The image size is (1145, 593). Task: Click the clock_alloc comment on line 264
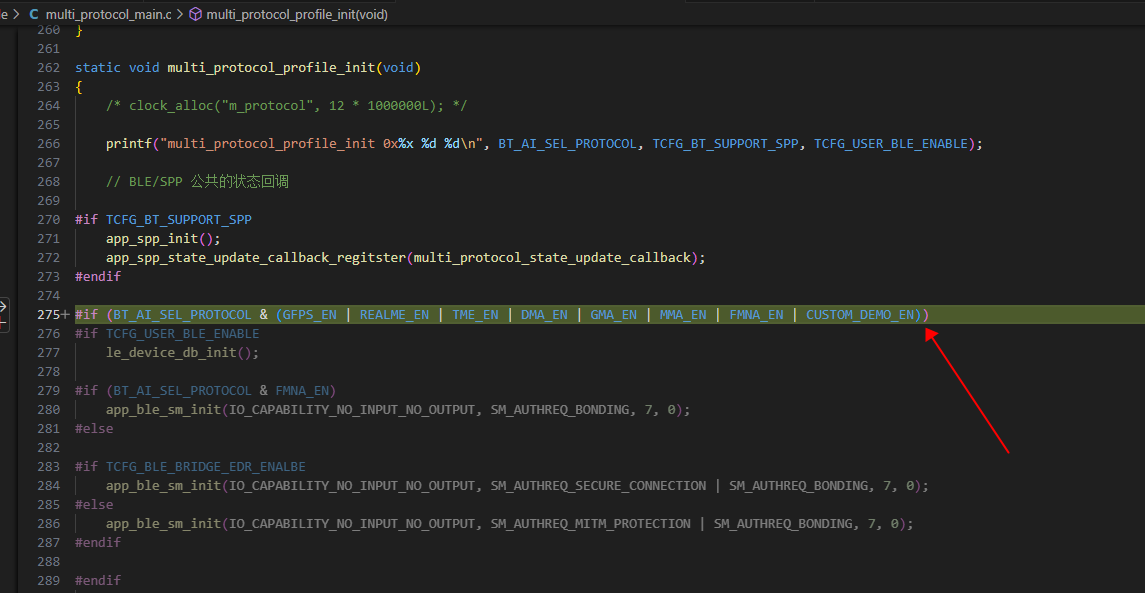pos(287,106)
